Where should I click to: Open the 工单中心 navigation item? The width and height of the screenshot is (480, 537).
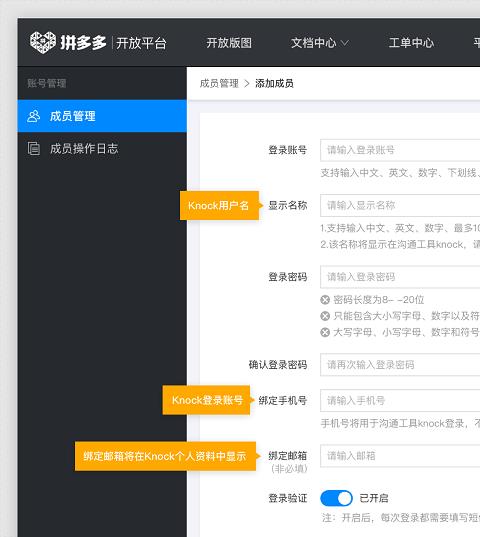point(411,43)
